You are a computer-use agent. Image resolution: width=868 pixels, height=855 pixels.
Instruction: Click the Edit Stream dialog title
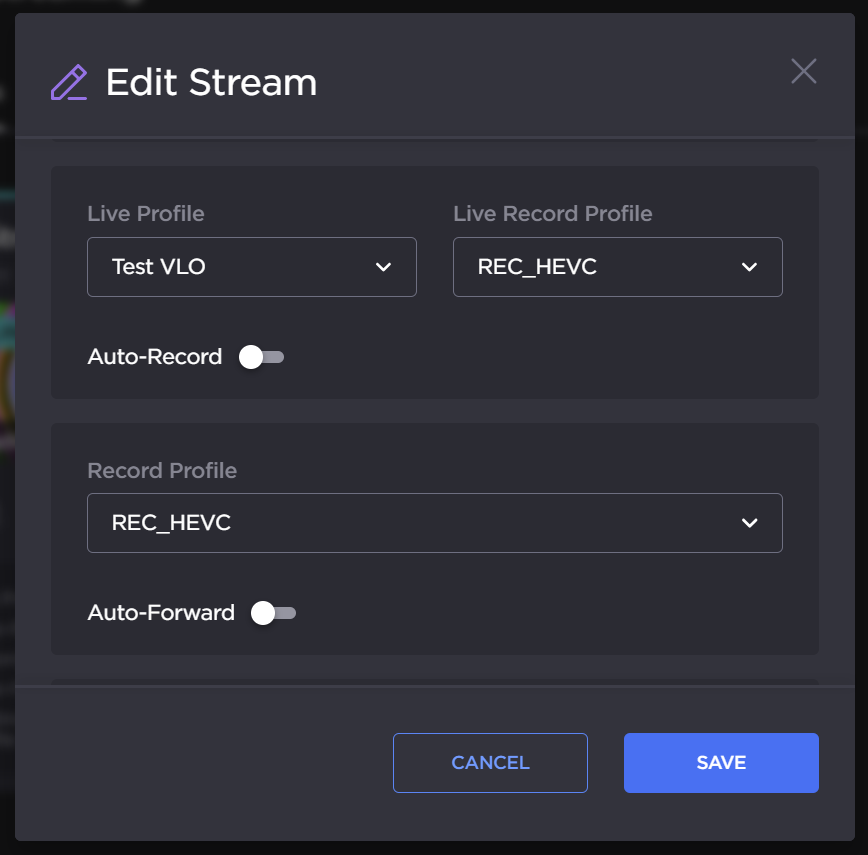[x=211, y=83]
